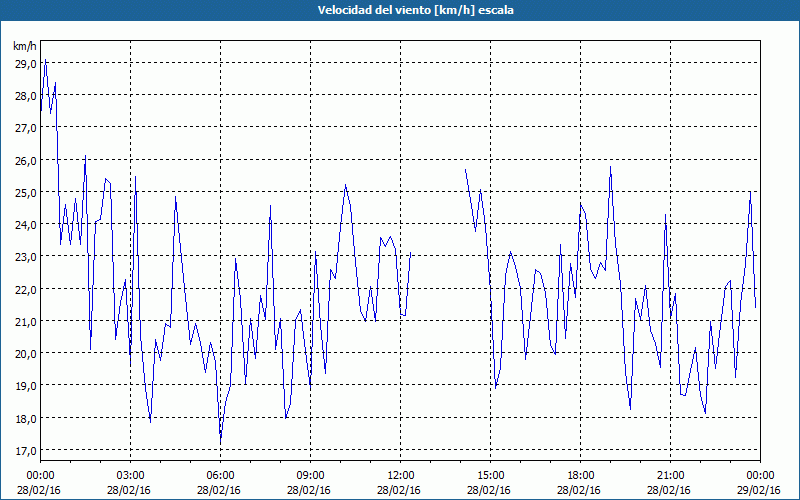Click the 22,0 y-axis value

(26, 289)
